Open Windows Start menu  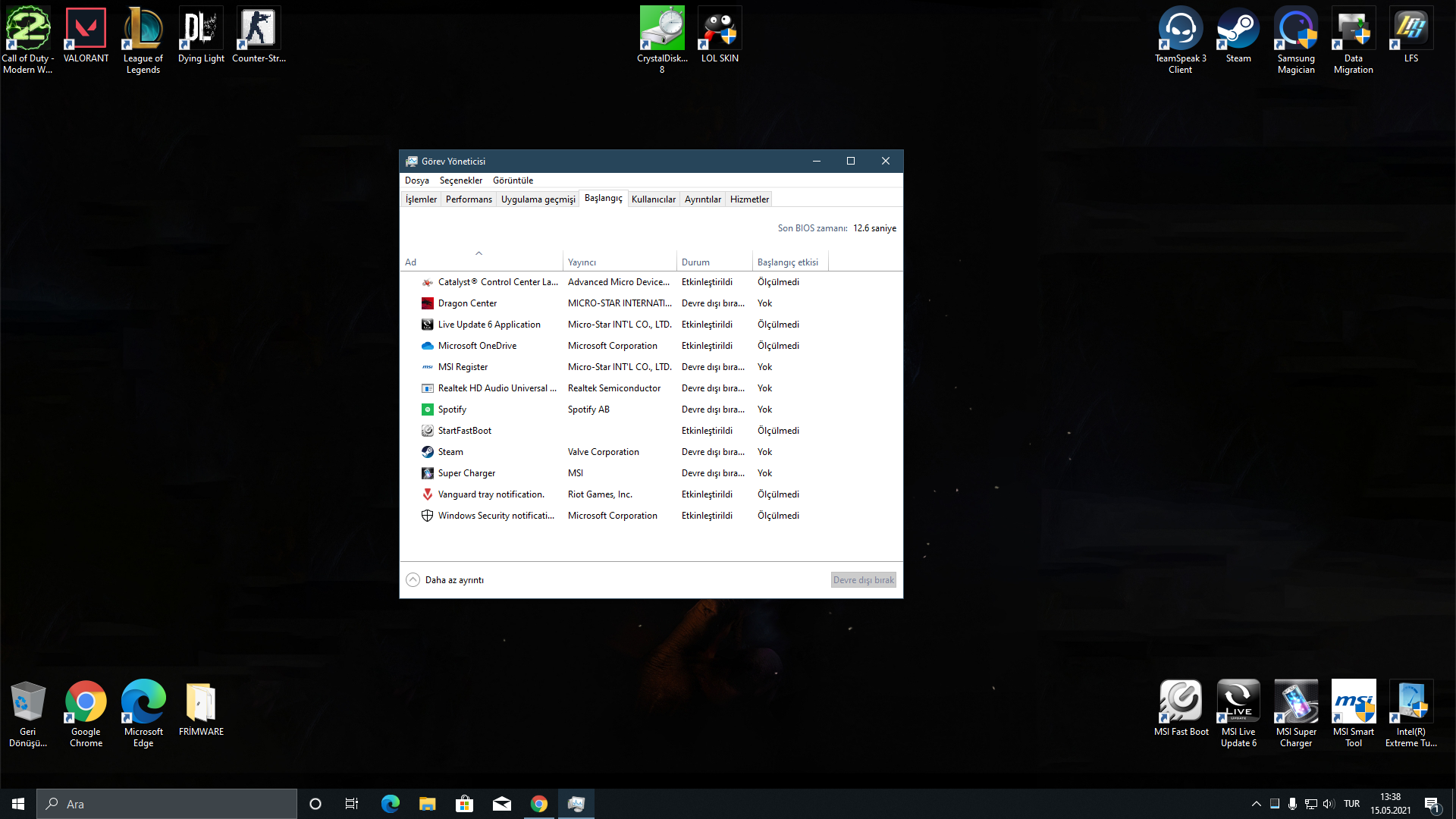[18, 804]
